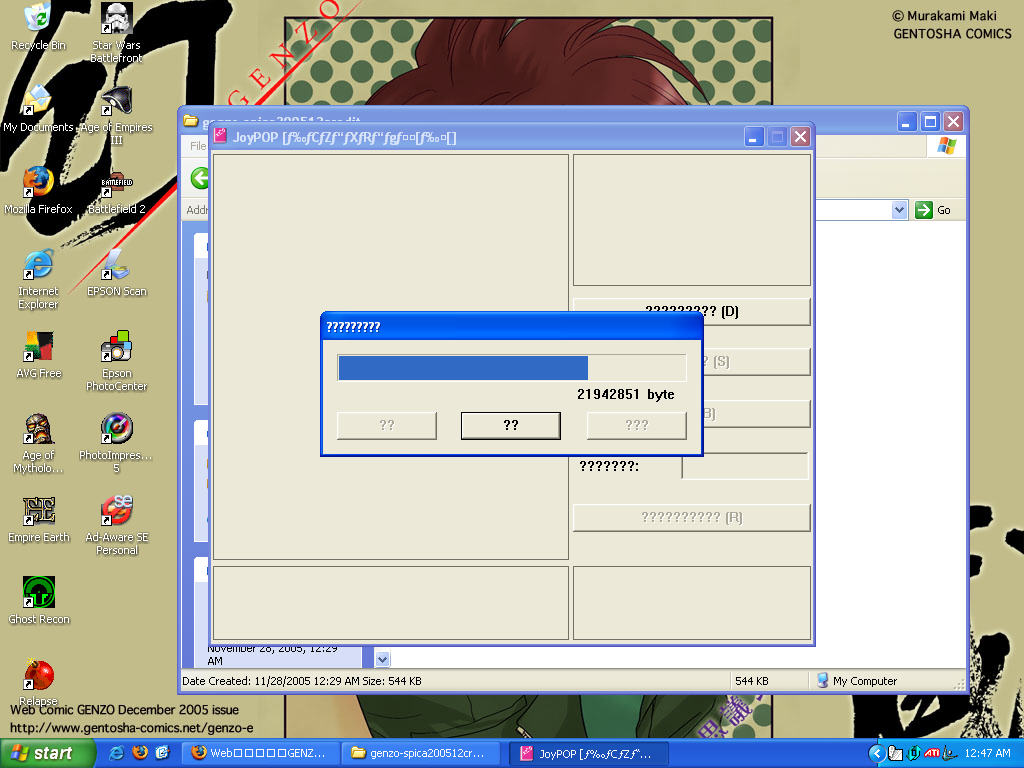Click the Internet Explorer quick launch icon

tap(117, 752)
